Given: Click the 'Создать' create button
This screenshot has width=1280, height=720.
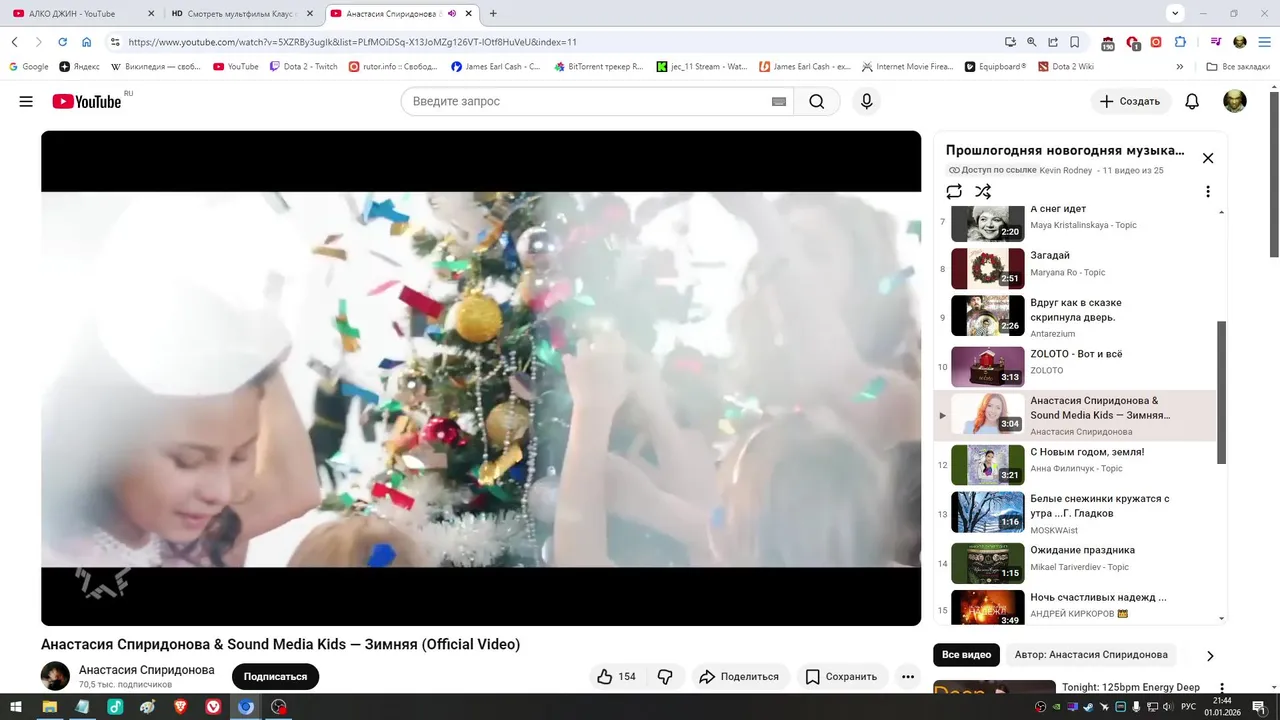Looking at the screenshot, I should [x=1130, y=101].
